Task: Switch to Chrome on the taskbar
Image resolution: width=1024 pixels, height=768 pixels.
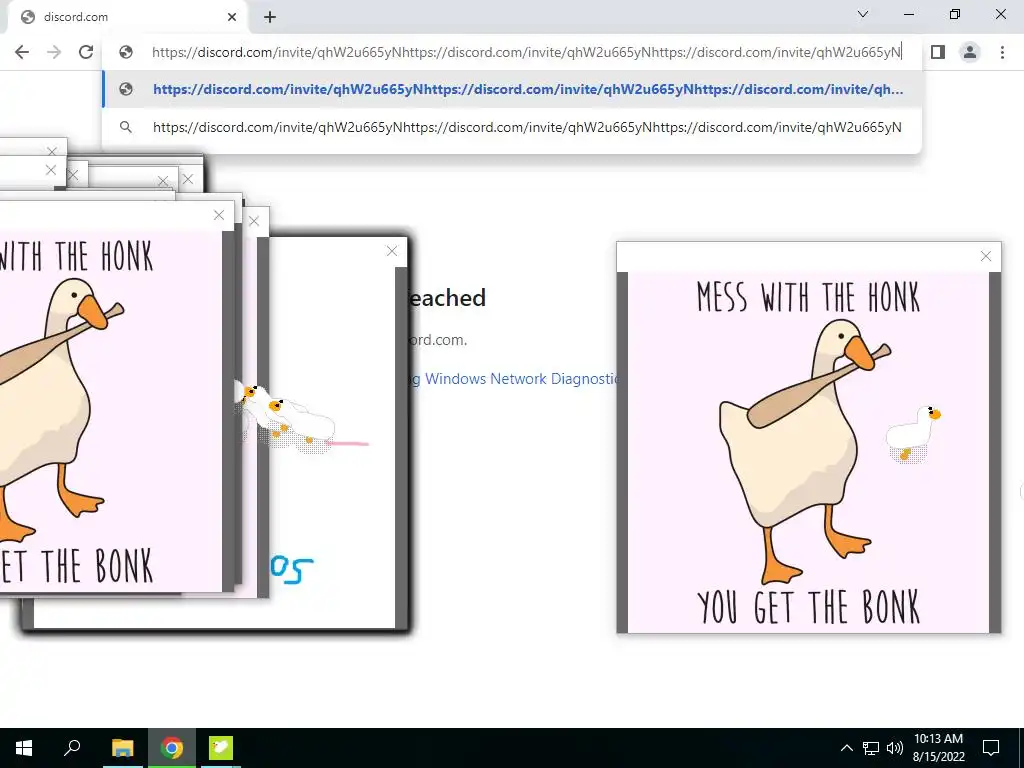Action: point(172,748)
